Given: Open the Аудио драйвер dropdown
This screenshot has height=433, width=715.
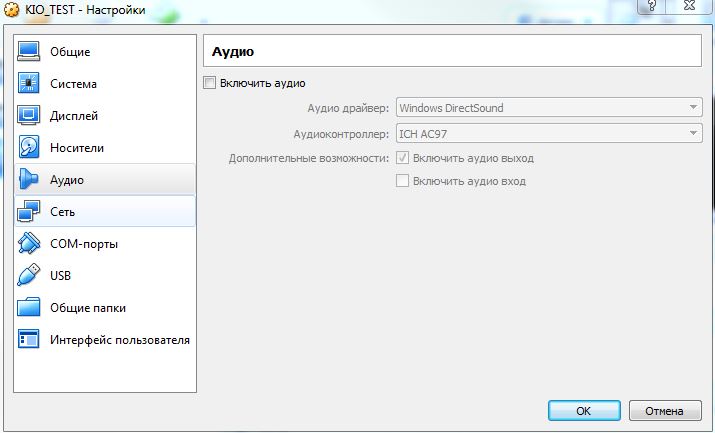Looking at the screenshot, I should (x=549, y=108).
